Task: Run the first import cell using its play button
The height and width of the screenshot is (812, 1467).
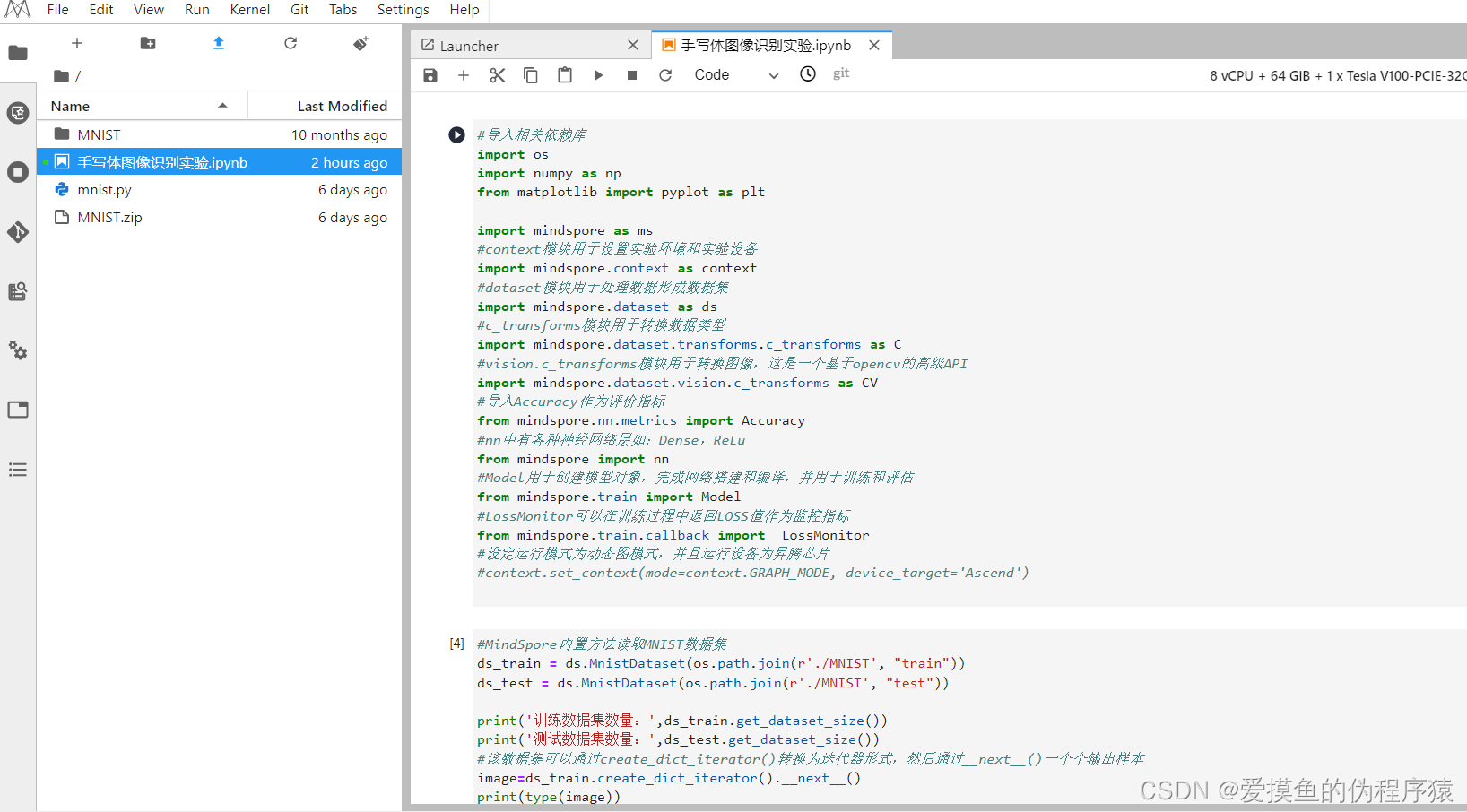Action: (x=456, y=134)
